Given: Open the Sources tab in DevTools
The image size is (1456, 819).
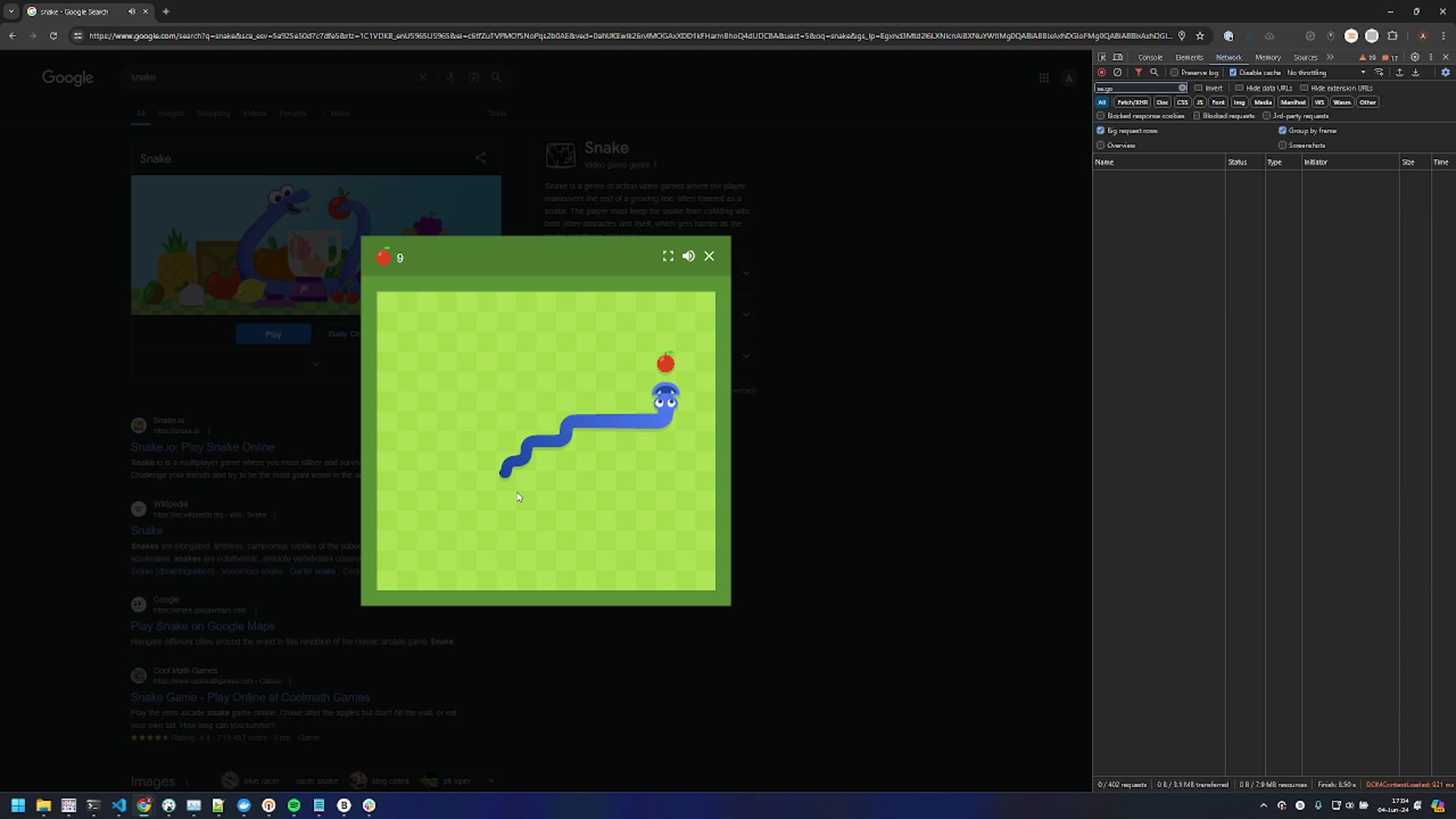Looking at the screenshot, I should point(1305,58).
